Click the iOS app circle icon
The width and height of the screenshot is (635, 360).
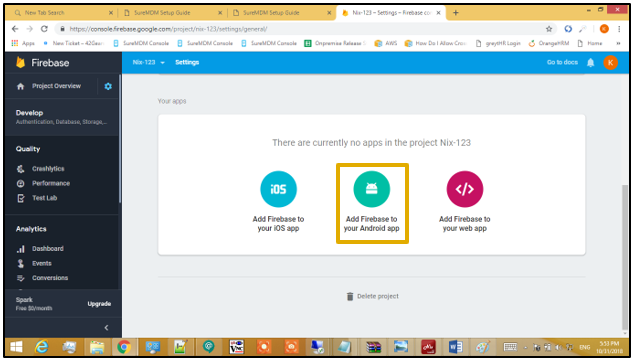(278, 189)
